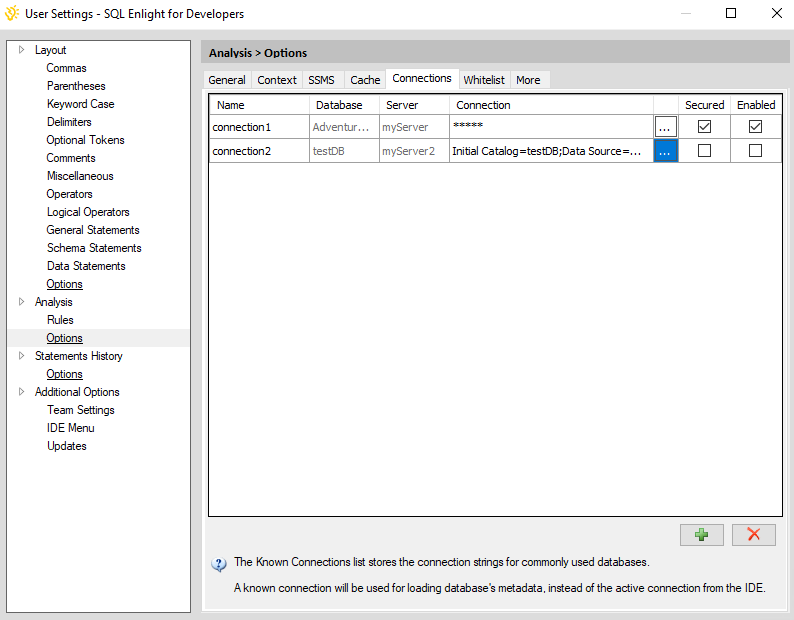The image size is (794, 620).
Task: Select the Connections tab
Action: click(x=422, y=79)
